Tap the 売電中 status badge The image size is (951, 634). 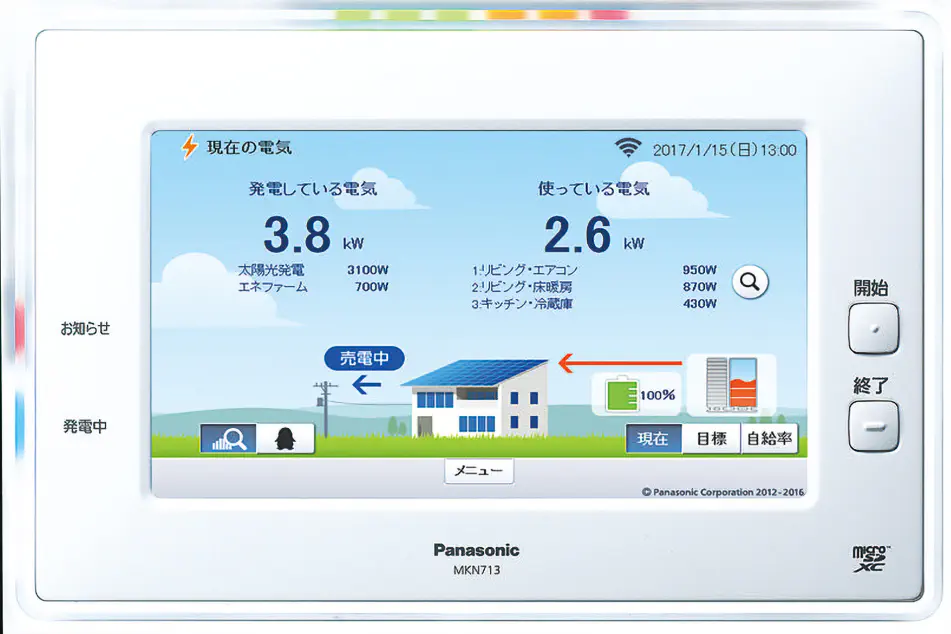point(365,358)
